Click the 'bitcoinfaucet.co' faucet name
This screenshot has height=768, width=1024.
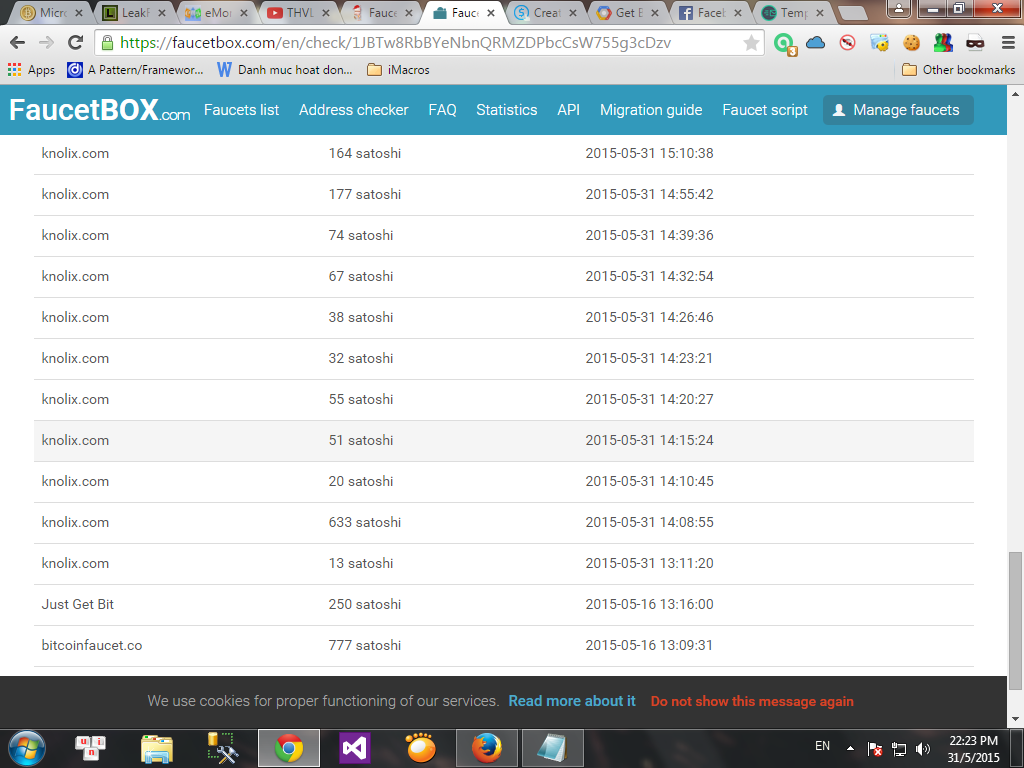pos(91,645)
